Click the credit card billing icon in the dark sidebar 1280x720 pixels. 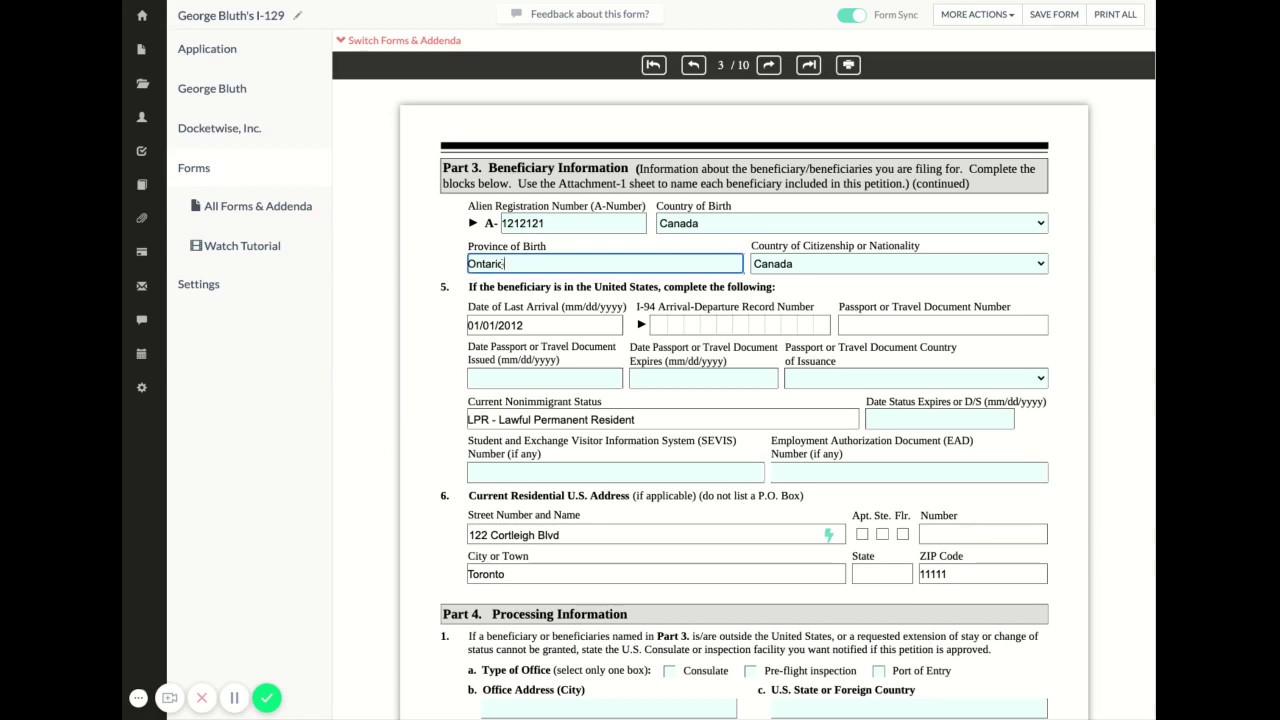coord(142,252)
